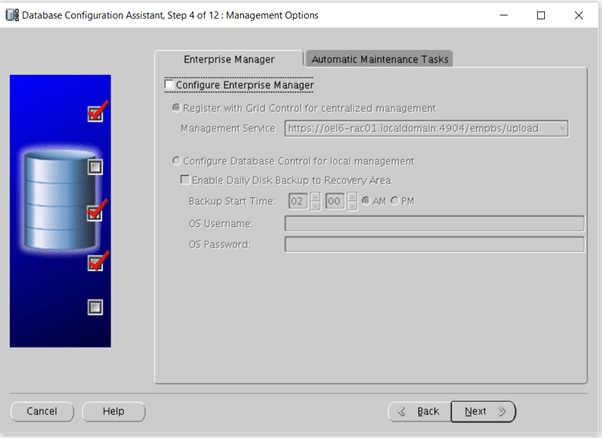Click the unchecked second step box
Screen dimensions: 602x438
[96, 167]
